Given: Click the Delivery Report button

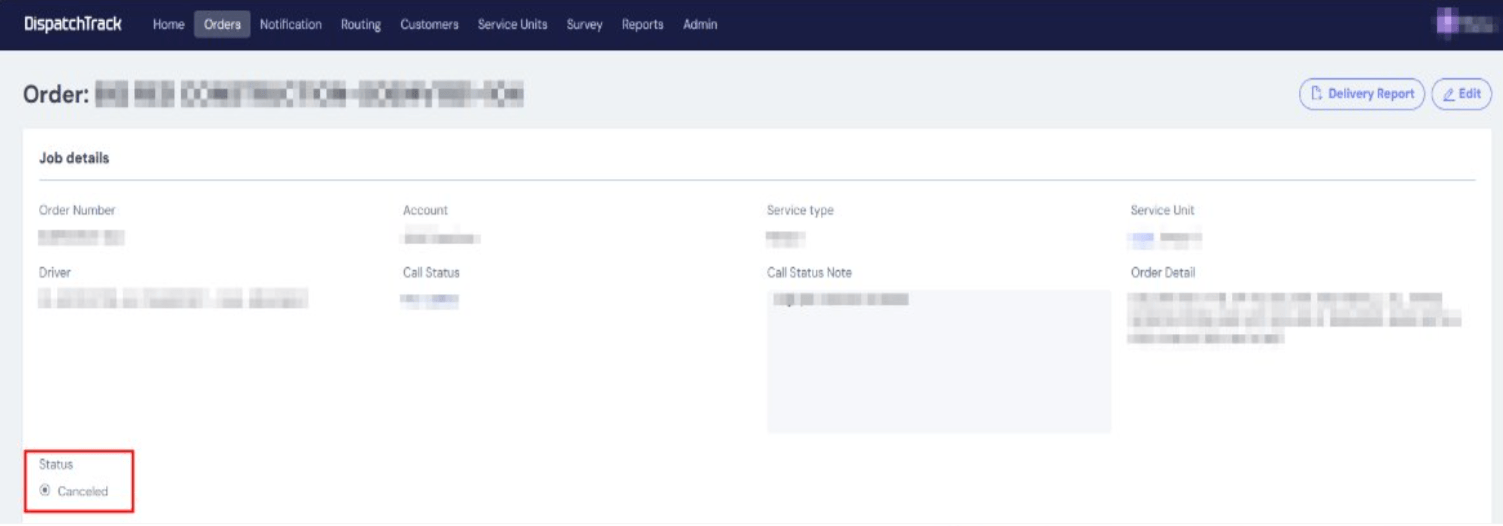Looking at the screenshot, I should pyautogui.click(x=1362, y=94).
